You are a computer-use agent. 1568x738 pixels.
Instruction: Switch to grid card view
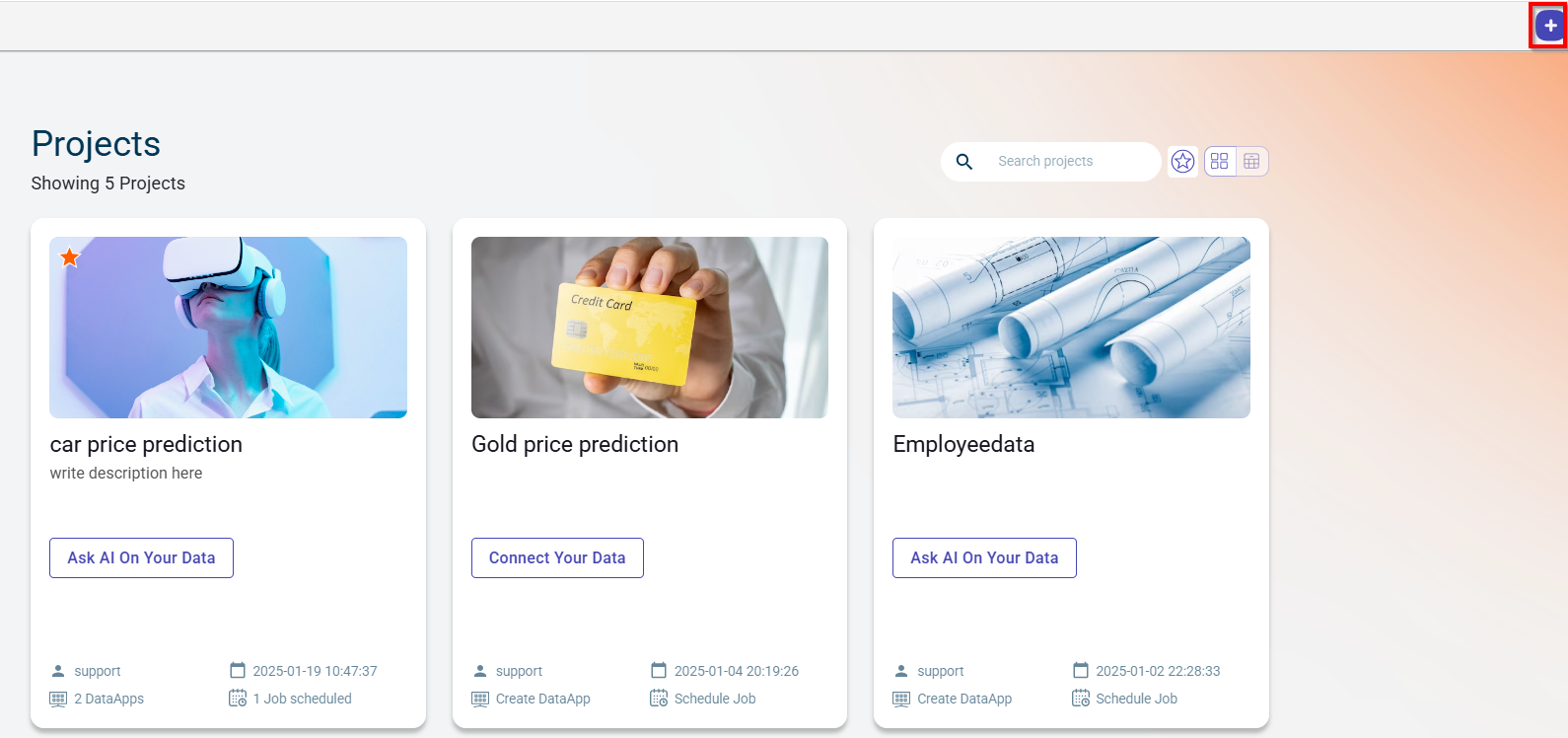coord(1220,162)
